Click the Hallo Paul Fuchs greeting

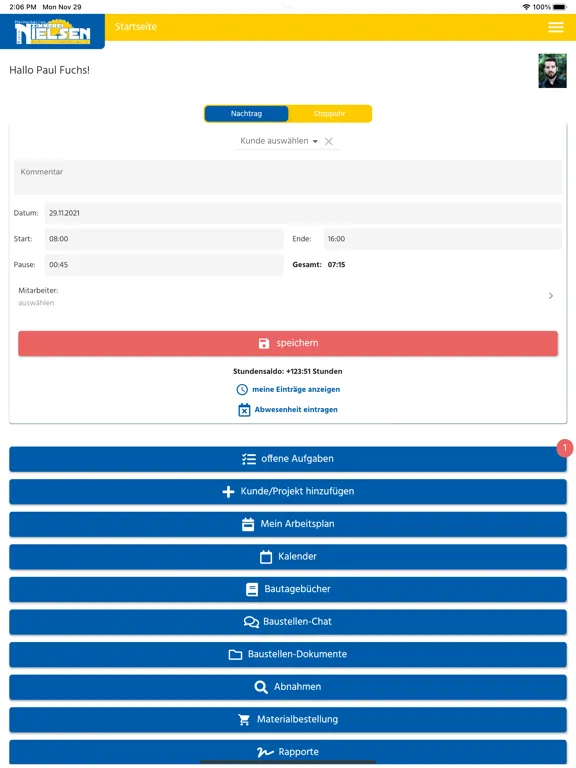[x=49, y=71]
